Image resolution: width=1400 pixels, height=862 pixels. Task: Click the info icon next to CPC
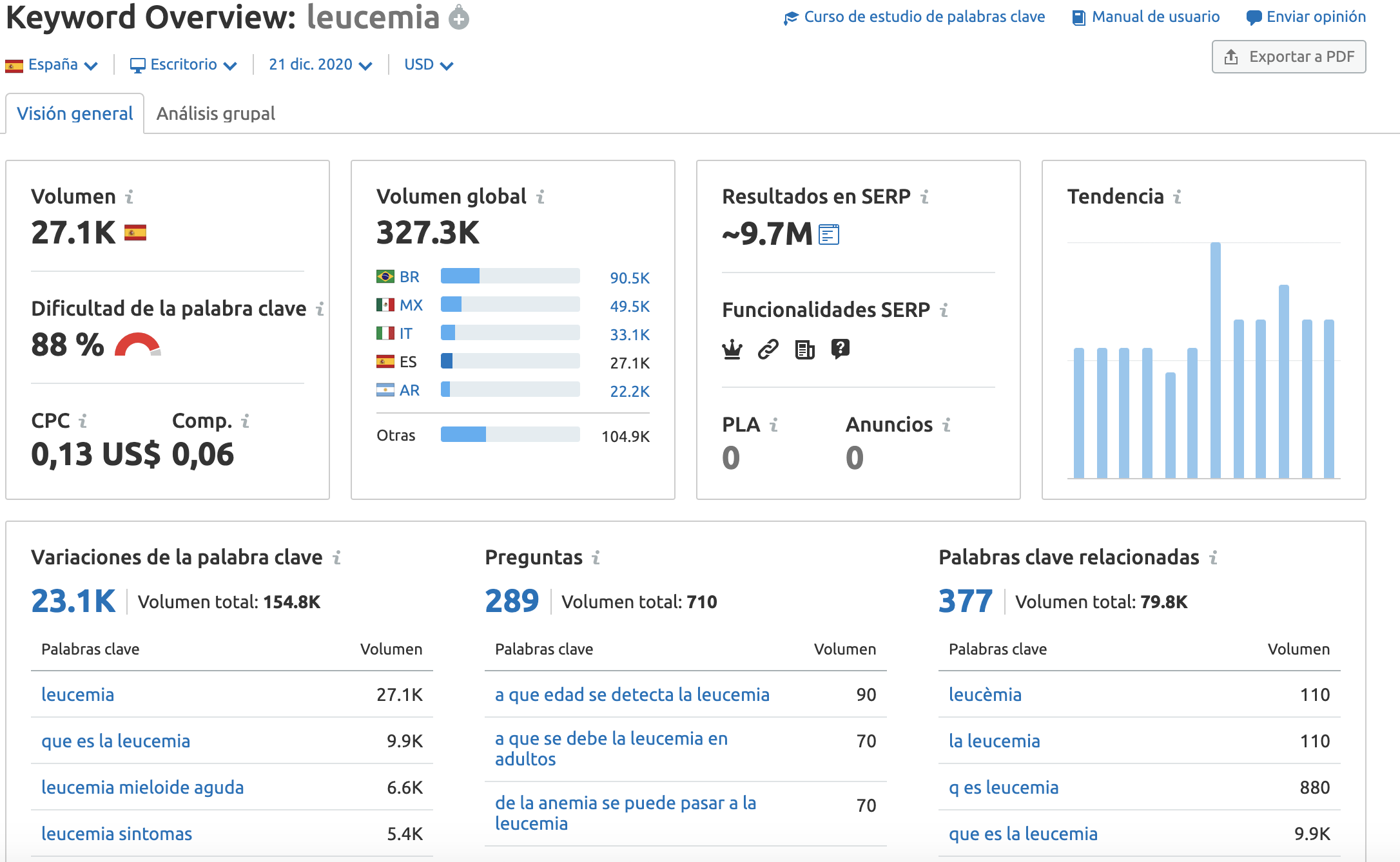click(x=83, y=421)
